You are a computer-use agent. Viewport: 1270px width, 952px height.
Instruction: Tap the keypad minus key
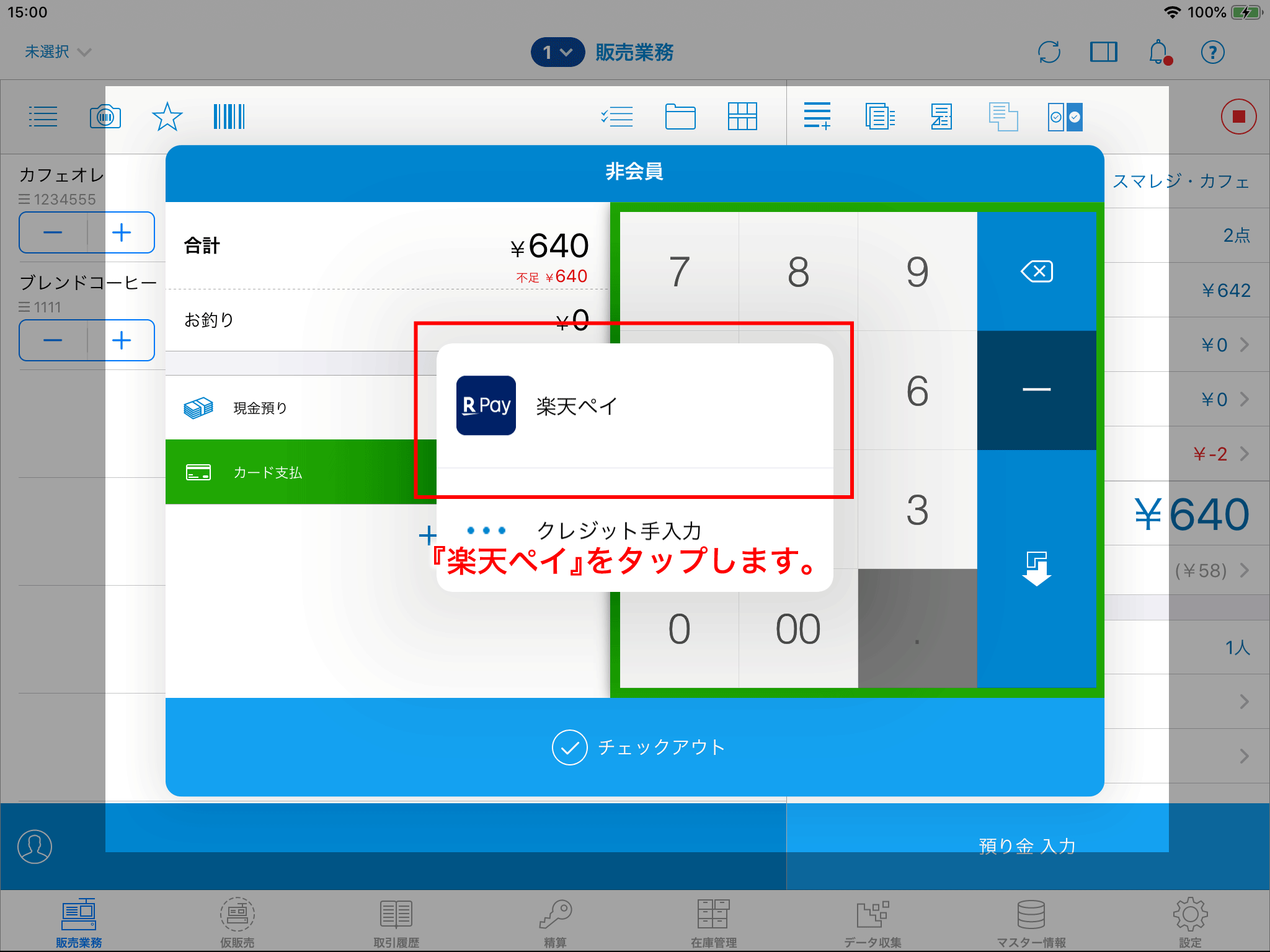point(1036,390)
